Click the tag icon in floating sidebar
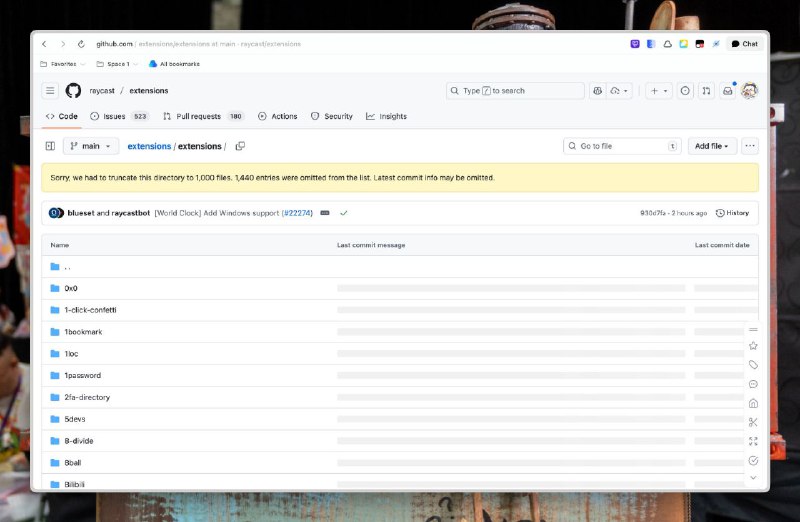 (x=753, y=365)
